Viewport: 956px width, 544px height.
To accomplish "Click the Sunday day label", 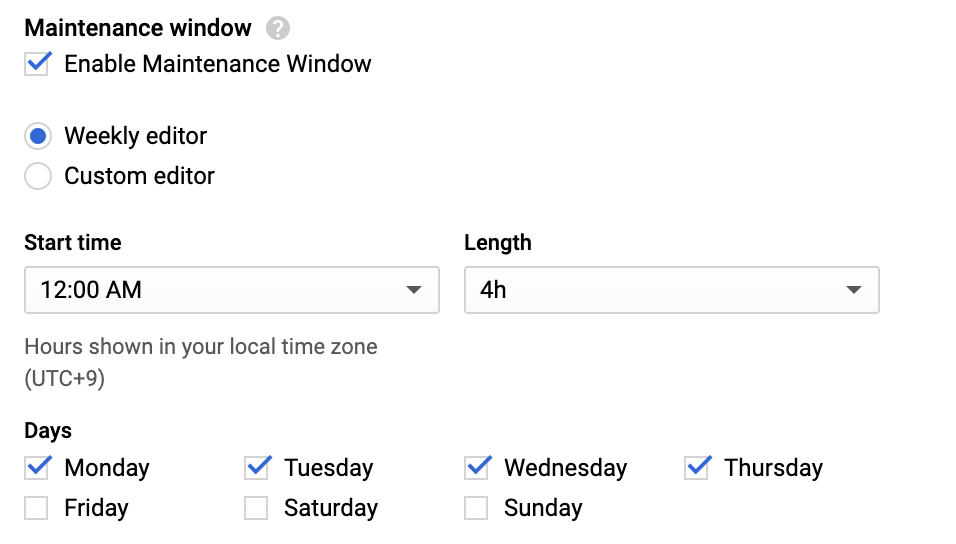I will coord(543,508).
